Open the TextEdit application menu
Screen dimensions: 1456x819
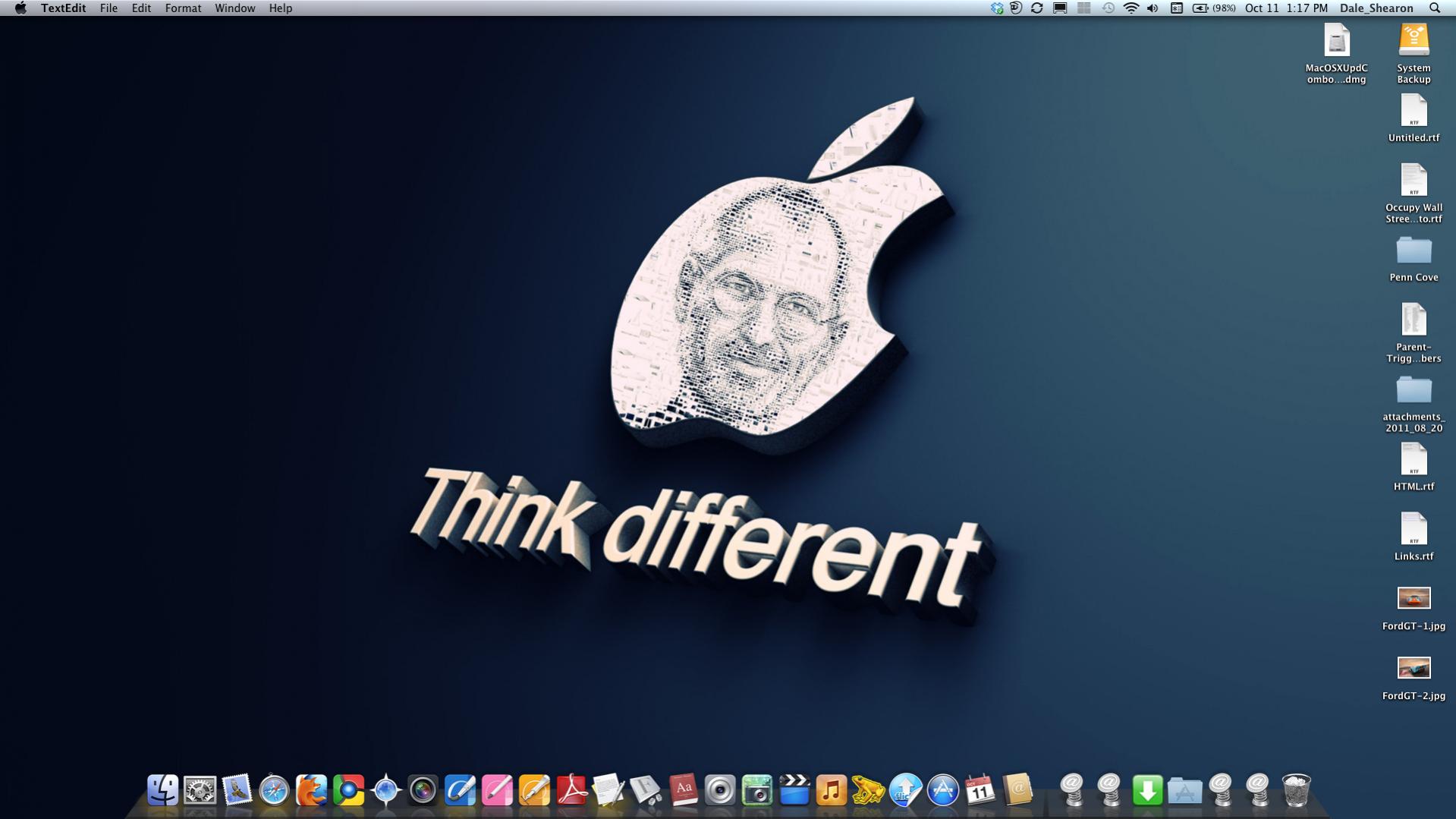63,8
